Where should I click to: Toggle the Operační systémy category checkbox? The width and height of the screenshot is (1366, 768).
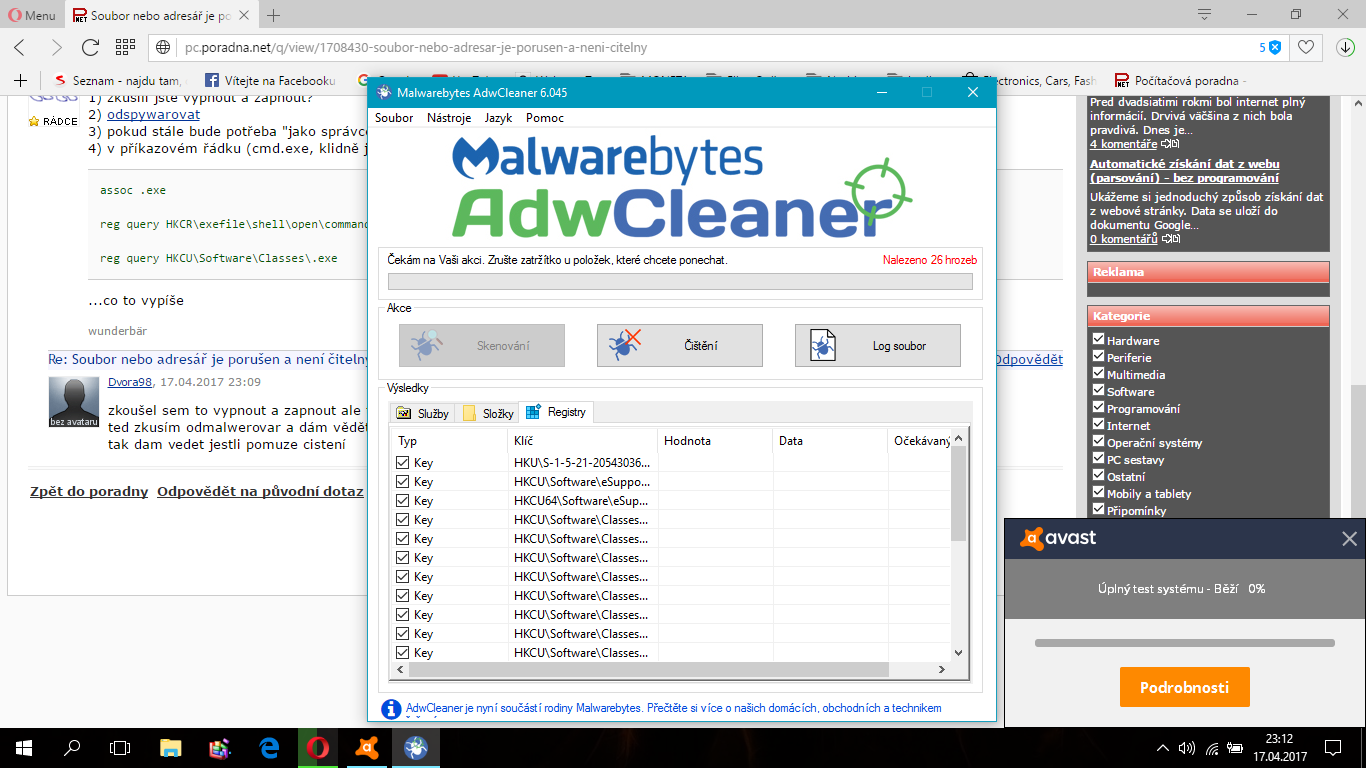click(1098, 442)
